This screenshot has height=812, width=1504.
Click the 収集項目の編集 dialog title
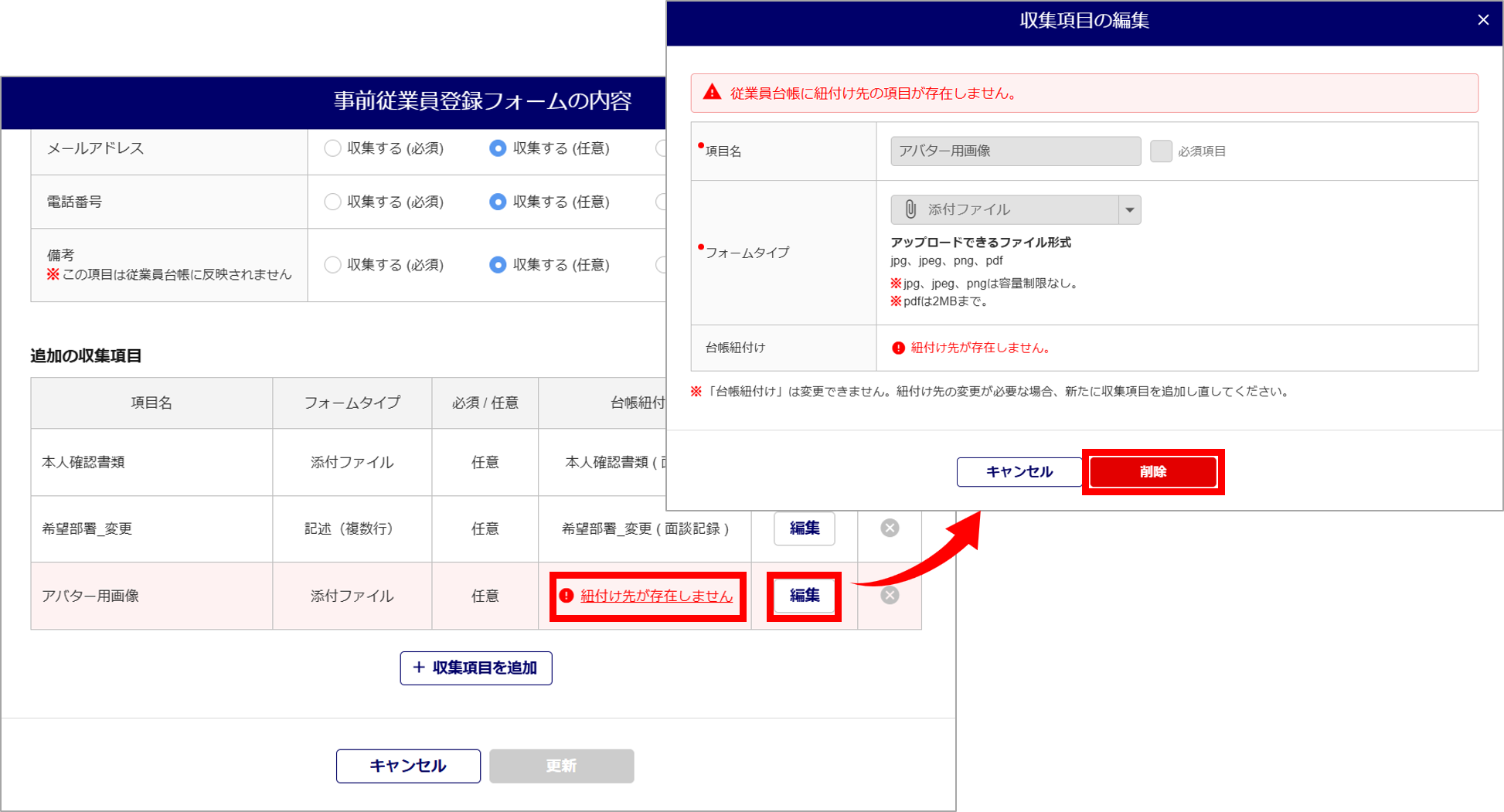click(1084, 21)
